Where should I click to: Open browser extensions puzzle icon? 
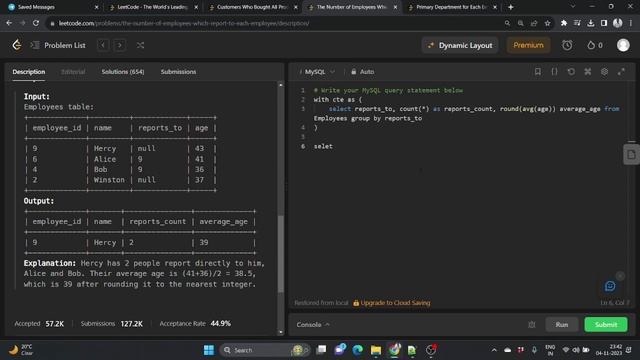pos(564,23)
